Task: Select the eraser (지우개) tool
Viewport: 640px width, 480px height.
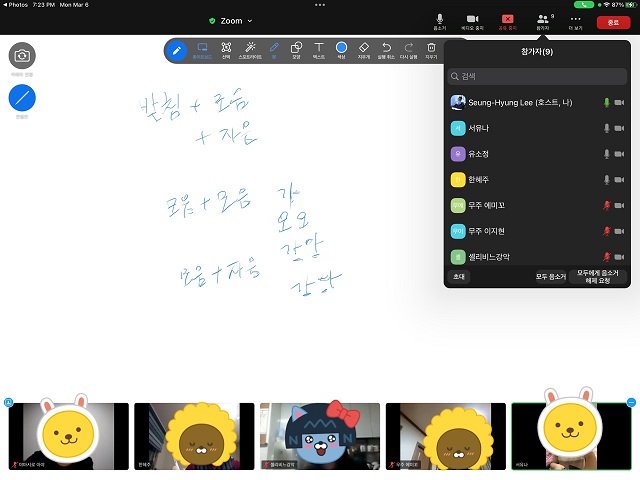Action: pyautogui.click(x=364, y=51)
